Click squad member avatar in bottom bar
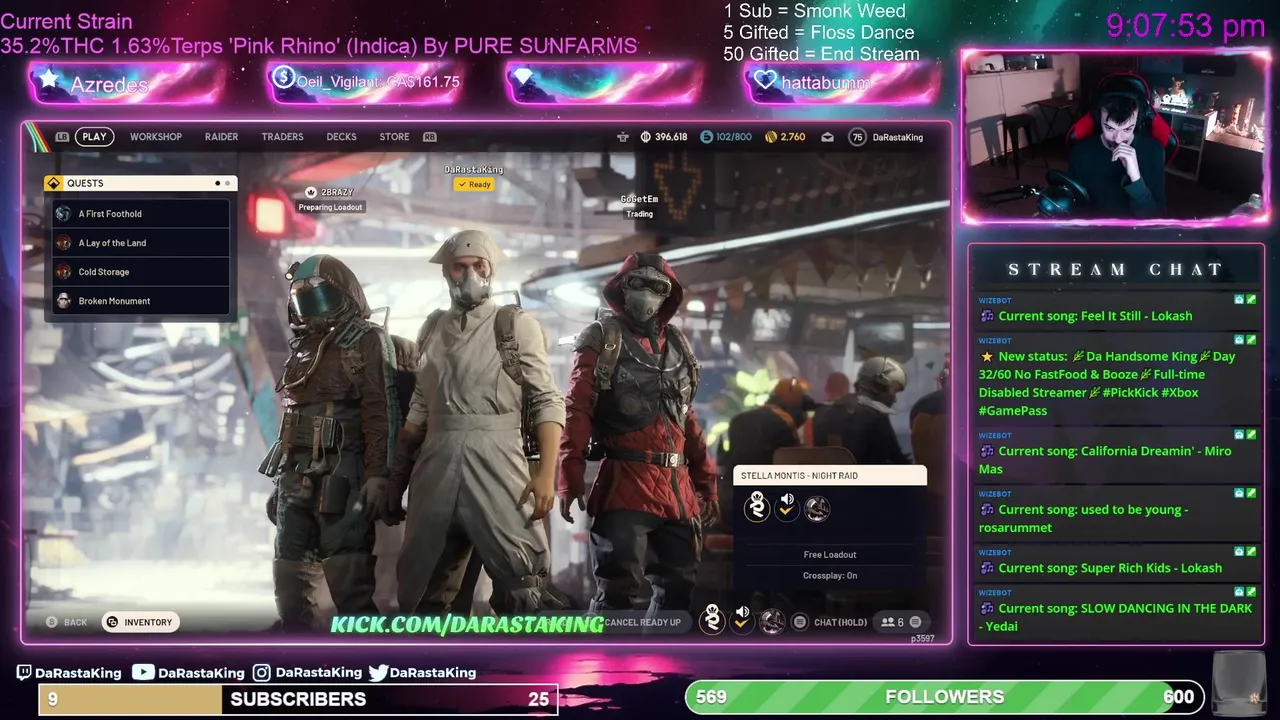 pos(772,621)
